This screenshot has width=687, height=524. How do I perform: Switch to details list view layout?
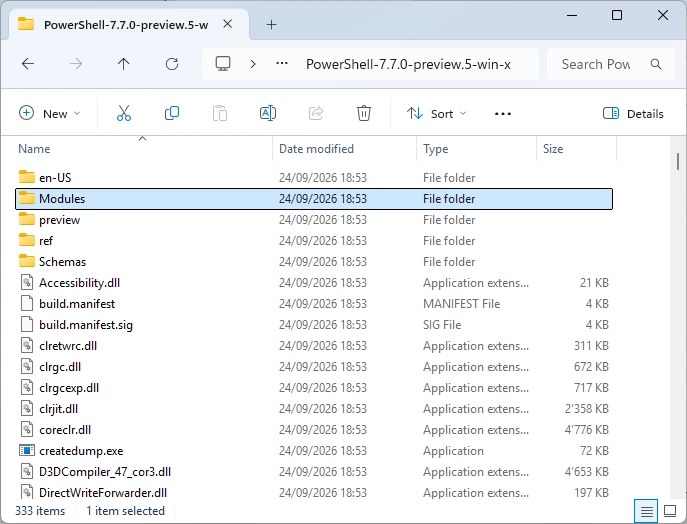[646, 511]
